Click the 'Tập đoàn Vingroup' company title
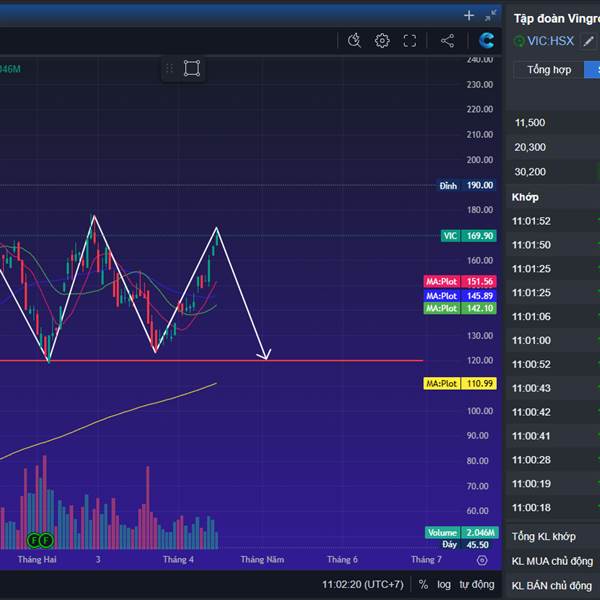This screenshot has width=600, height=600. click(x=556, y=18)
